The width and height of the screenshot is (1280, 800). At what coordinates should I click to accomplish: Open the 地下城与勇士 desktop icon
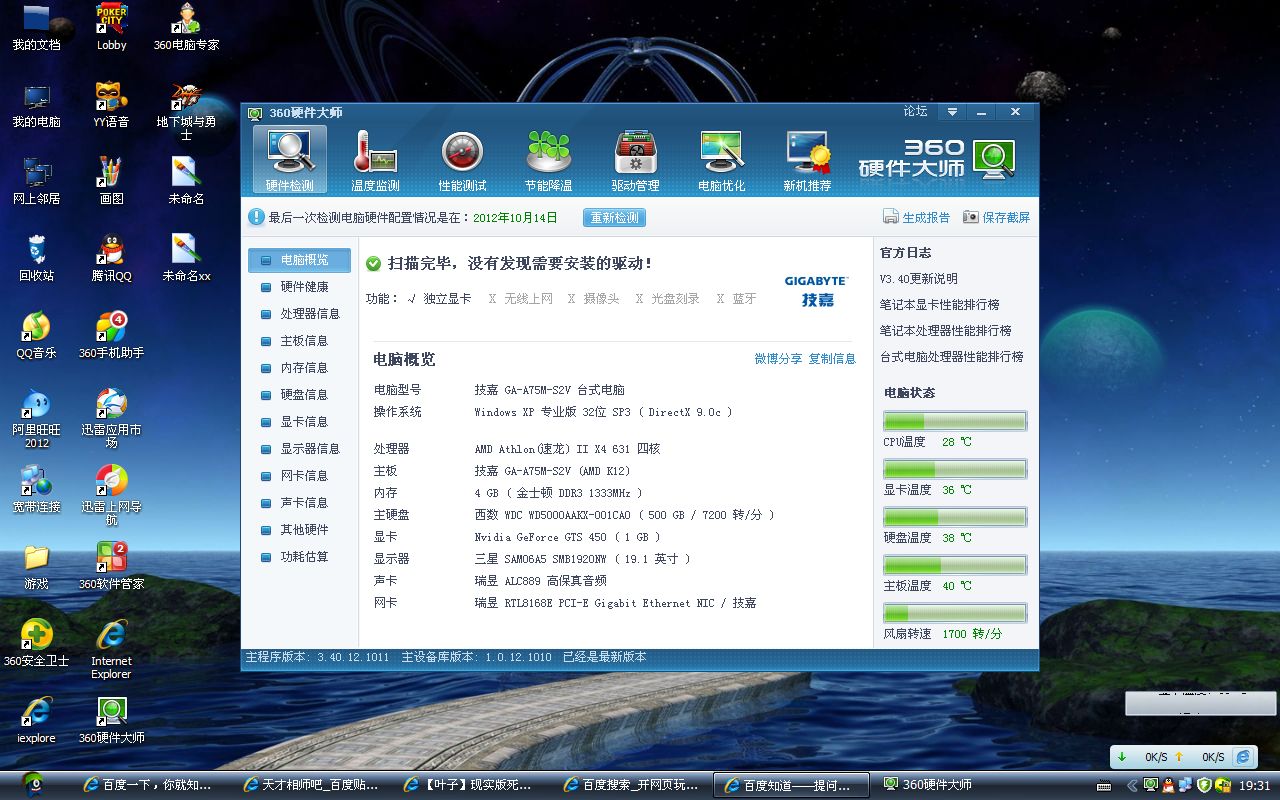(x=186, y=110)
